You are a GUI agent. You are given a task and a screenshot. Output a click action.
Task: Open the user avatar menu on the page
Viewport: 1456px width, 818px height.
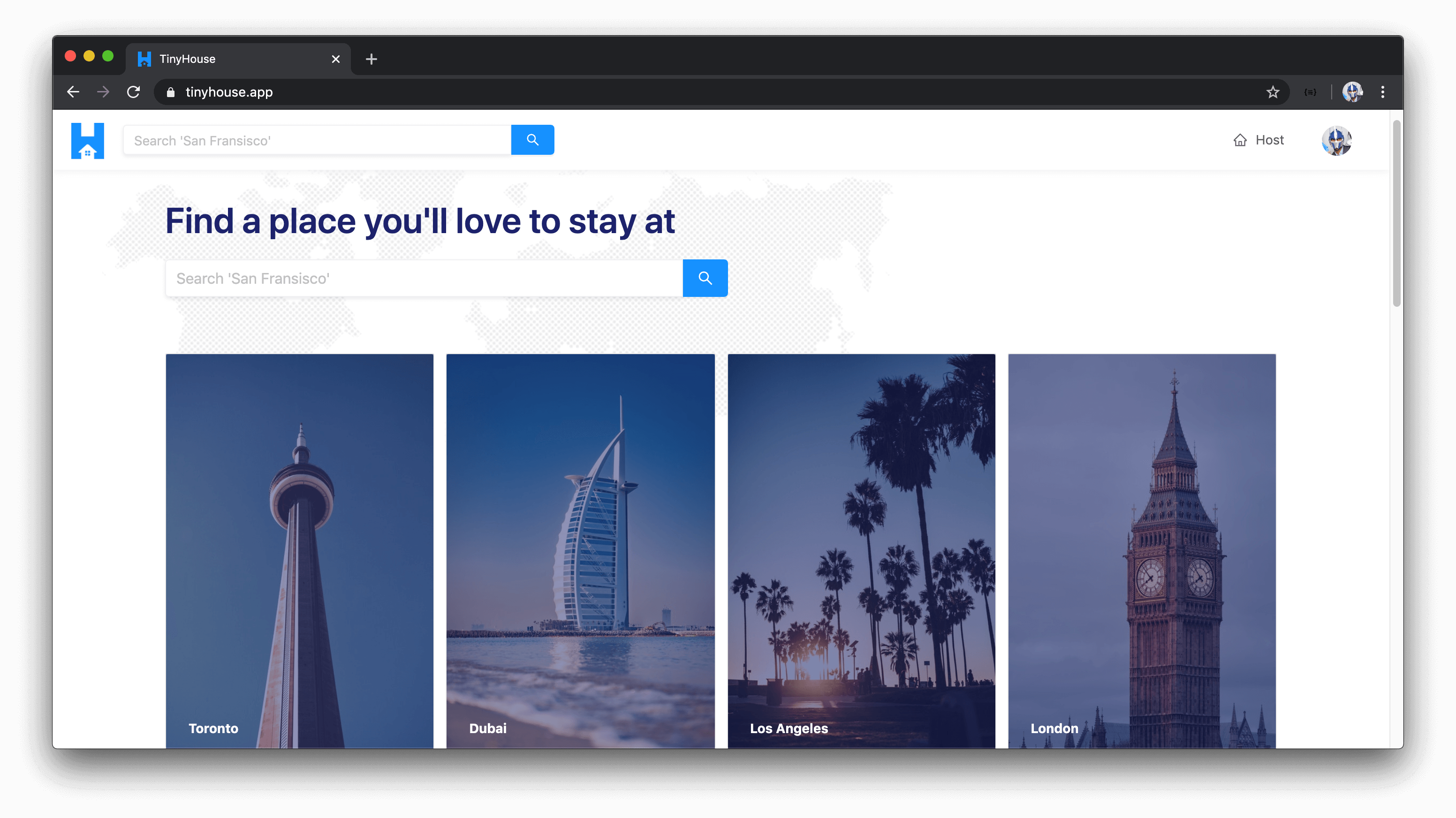pyautogui.click(x=1336, y=140)
